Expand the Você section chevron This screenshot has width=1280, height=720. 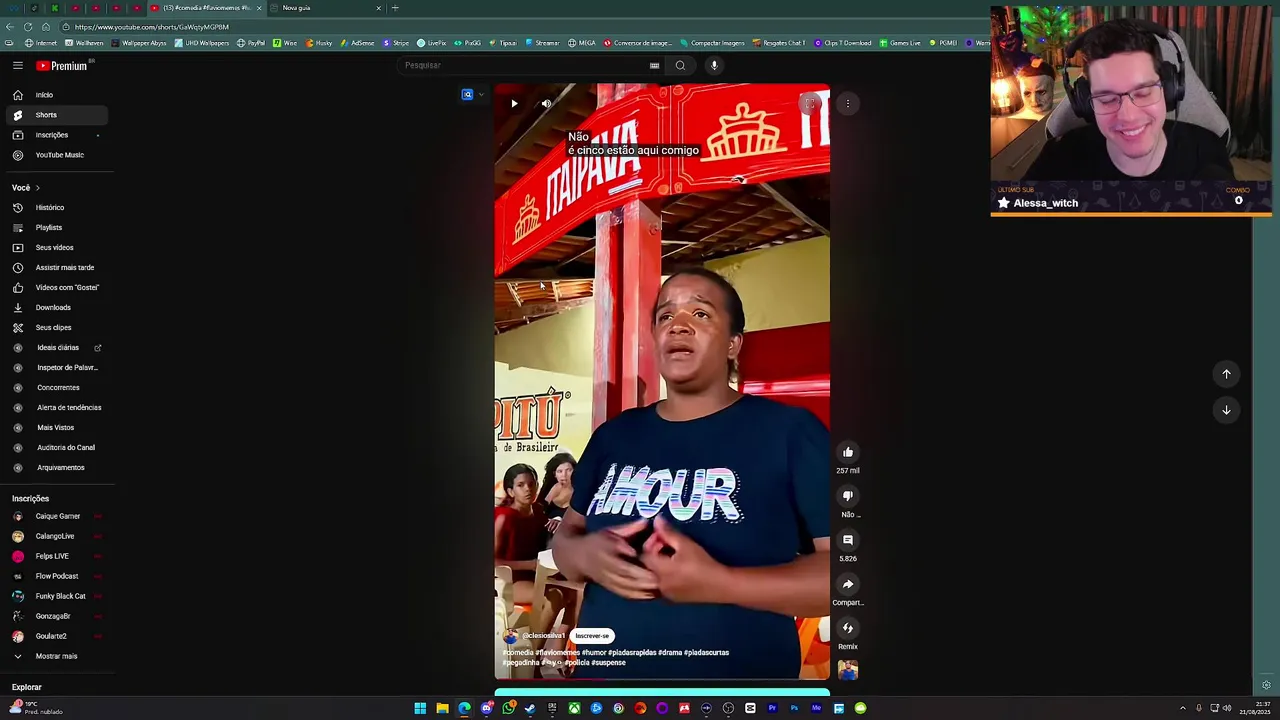click(38, 188)
